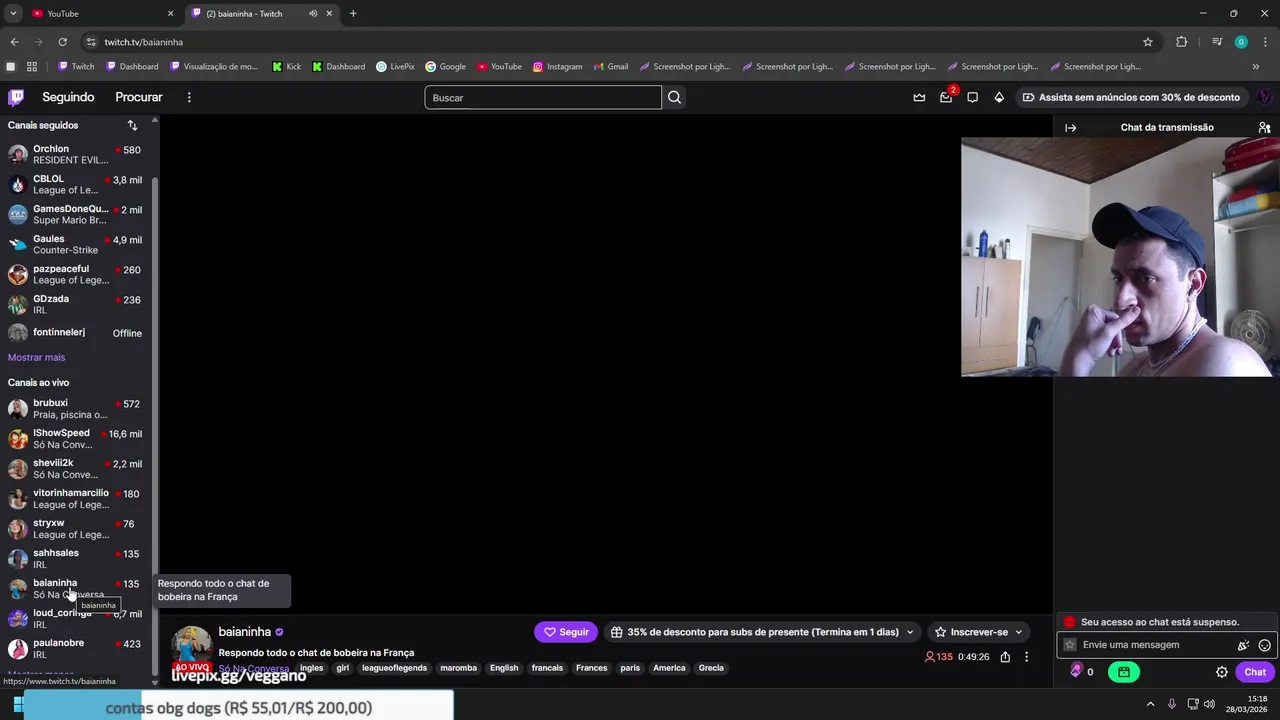Click baianinha streamer avatar
The image size is (1280, 720).
[191, 647]
